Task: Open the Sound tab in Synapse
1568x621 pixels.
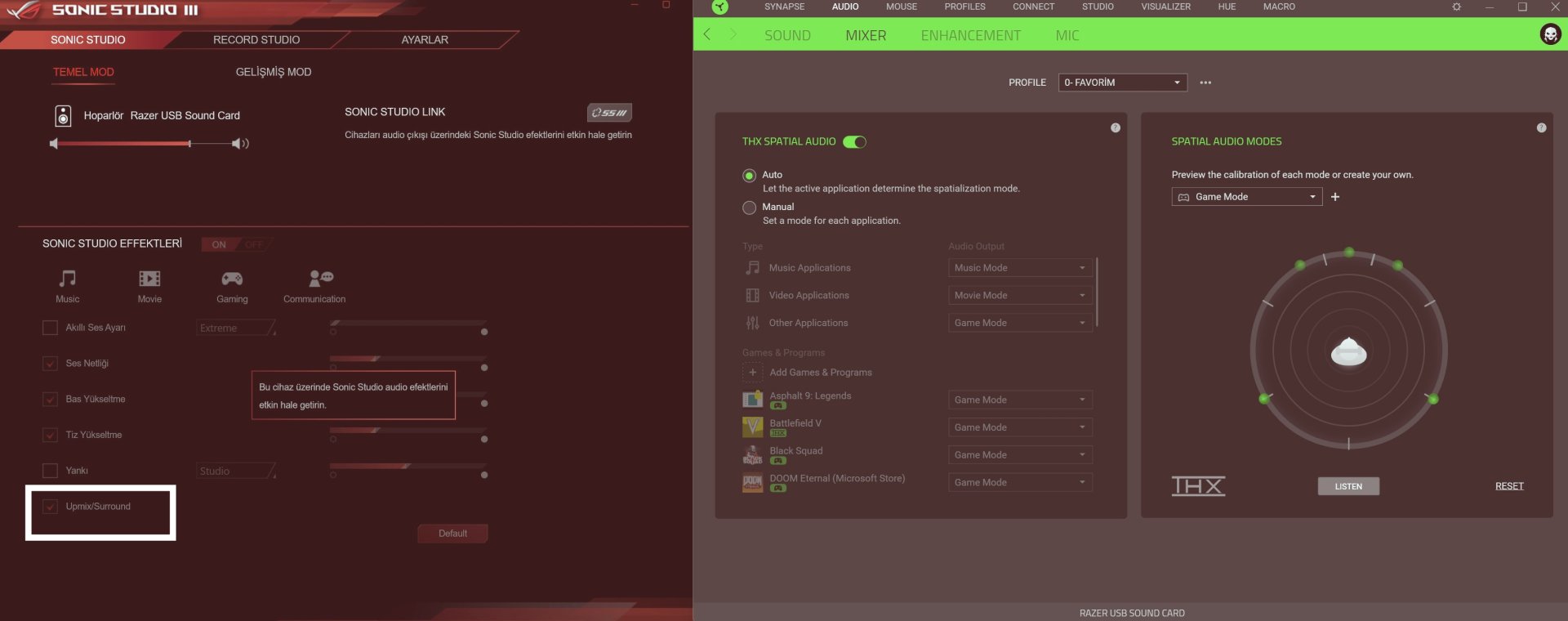Action: tap(787, 36)
